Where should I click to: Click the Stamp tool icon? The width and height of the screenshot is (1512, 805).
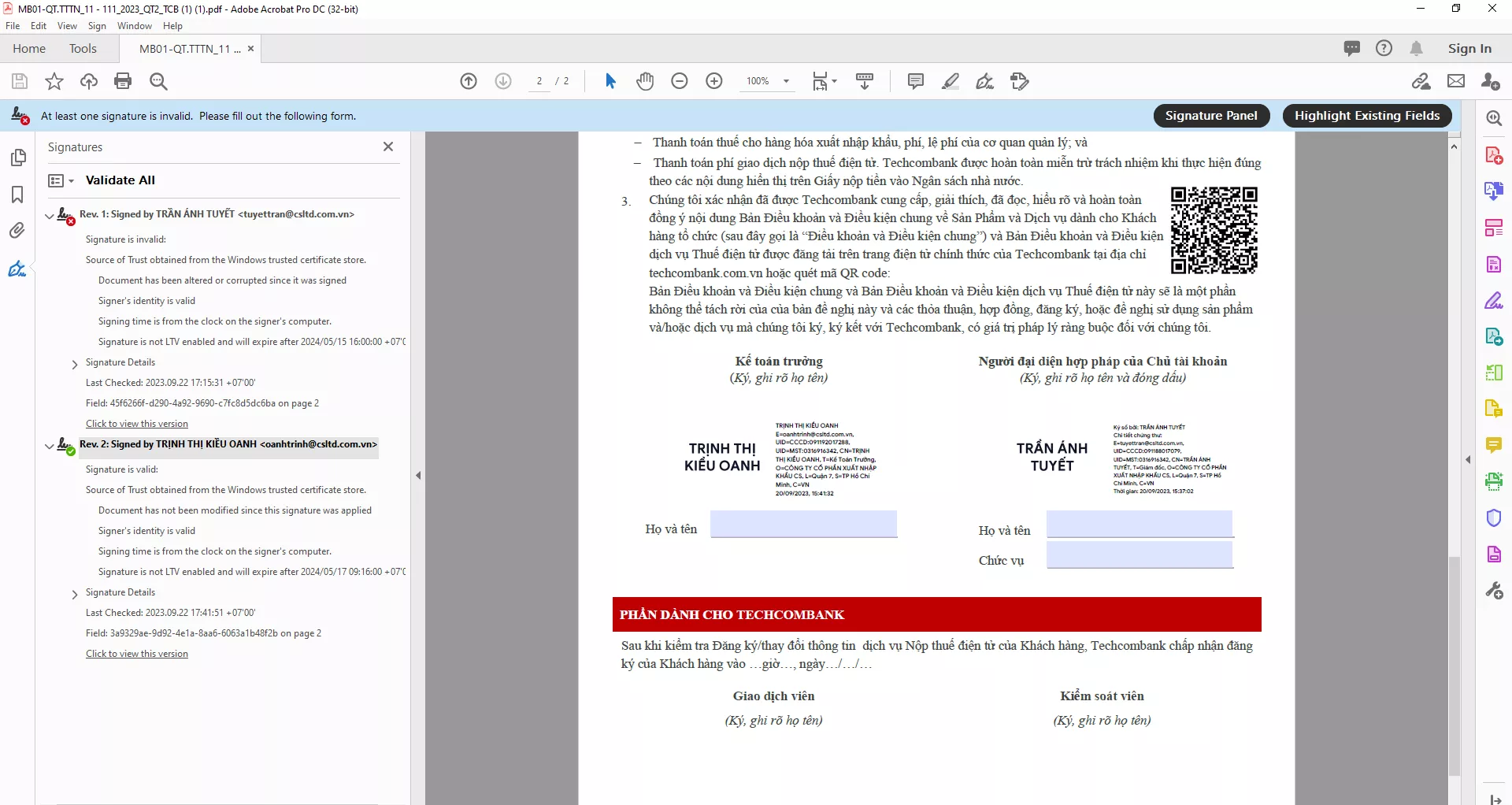(1020, 81)
